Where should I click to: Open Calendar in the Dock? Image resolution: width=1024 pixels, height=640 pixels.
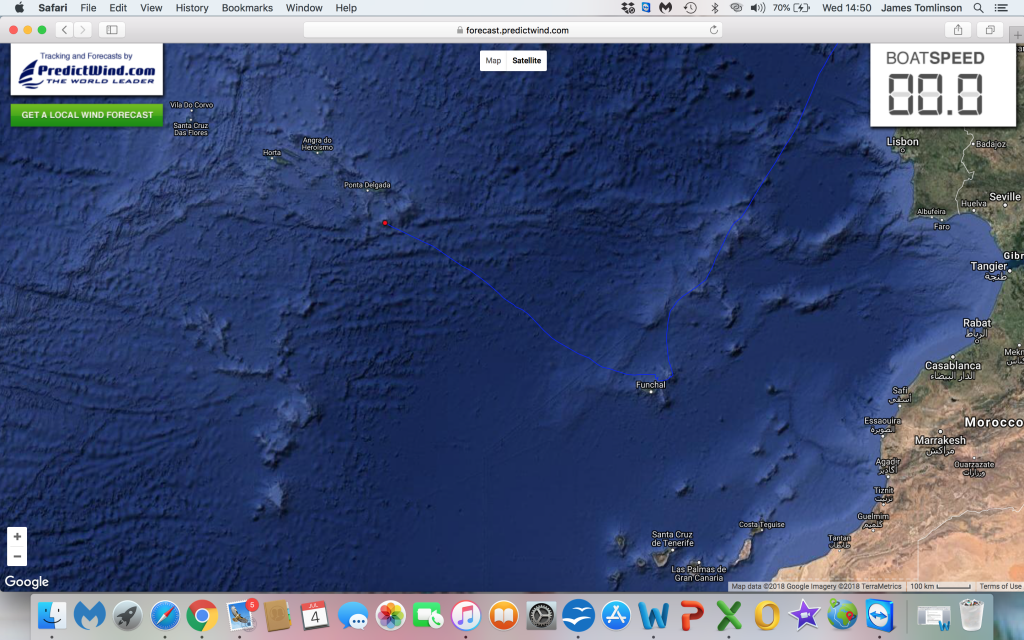tap(315, 615)
